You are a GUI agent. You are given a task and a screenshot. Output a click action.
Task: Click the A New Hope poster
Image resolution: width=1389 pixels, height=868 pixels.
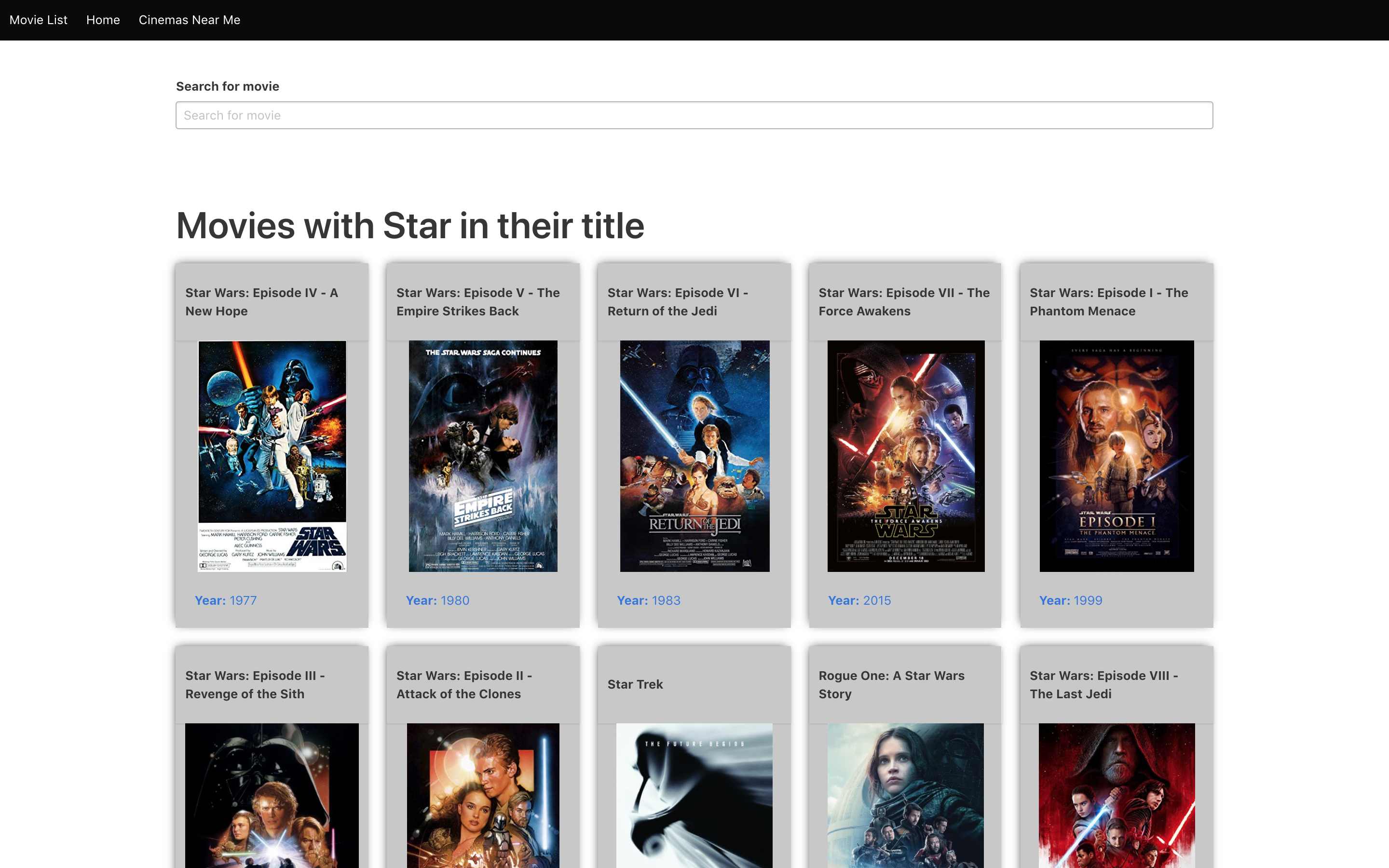[272, 456]
